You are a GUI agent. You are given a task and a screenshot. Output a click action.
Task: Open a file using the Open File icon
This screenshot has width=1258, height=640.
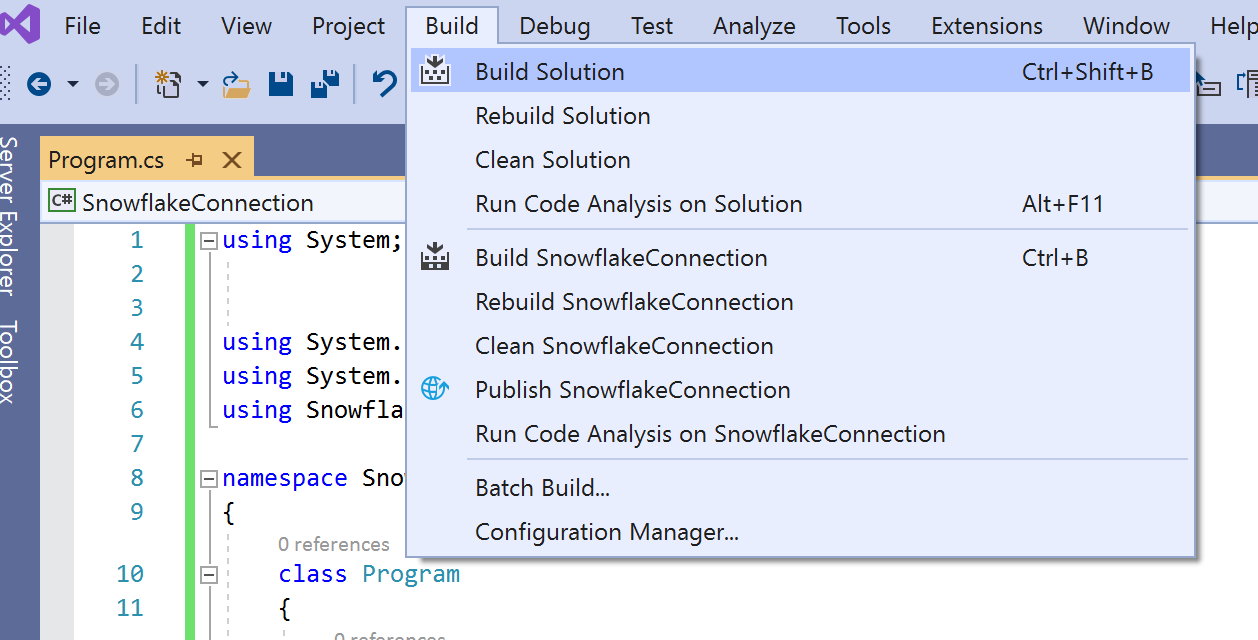237,83
